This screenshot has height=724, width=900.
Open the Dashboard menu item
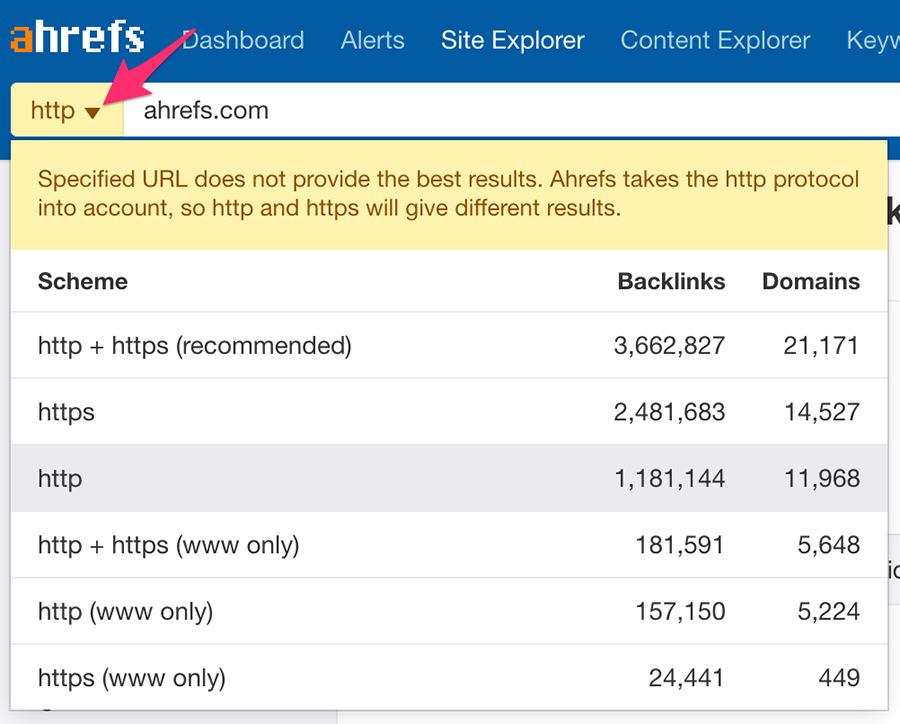243,41
